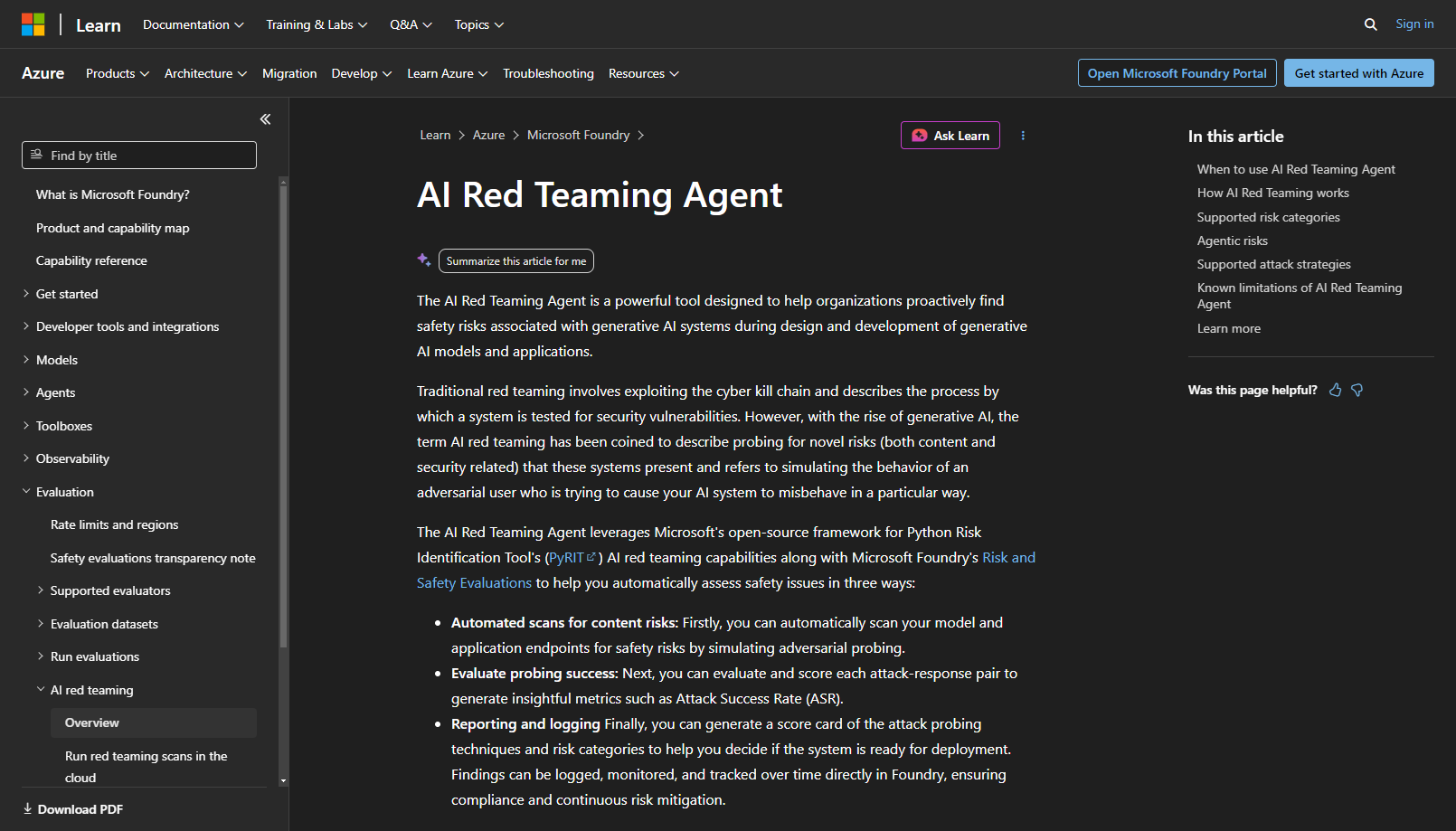The image size is (1456, 831).
Task: Jump to Supported attack strategies section
Action: coord(1273,264)
